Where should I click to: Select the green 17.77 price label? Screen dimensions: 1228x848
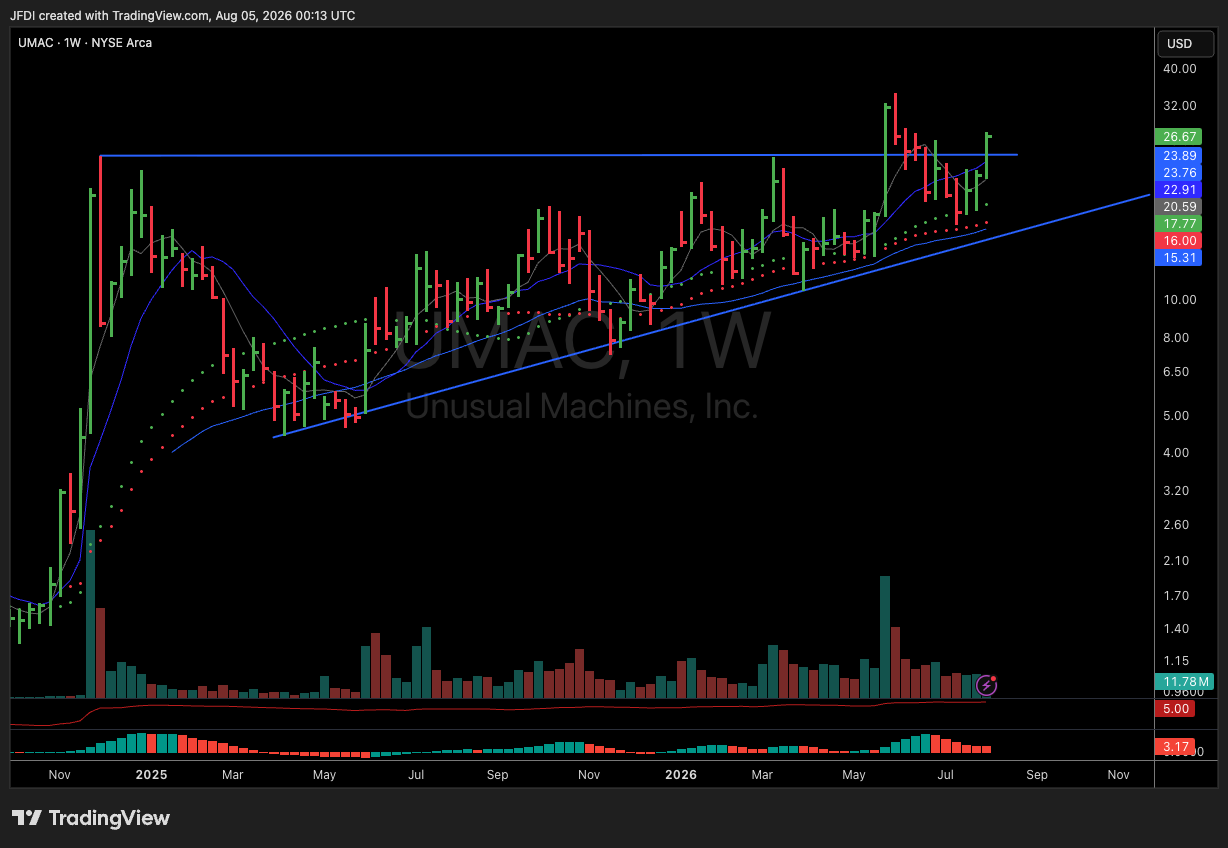point(1180,223)
